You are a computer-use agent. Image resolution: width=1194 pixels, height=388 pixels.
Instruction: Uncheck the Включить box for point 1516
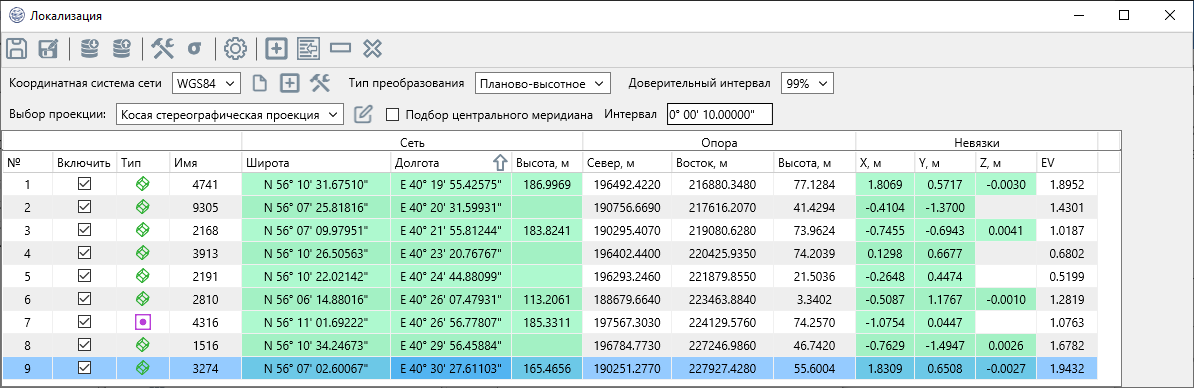point(85,345)
